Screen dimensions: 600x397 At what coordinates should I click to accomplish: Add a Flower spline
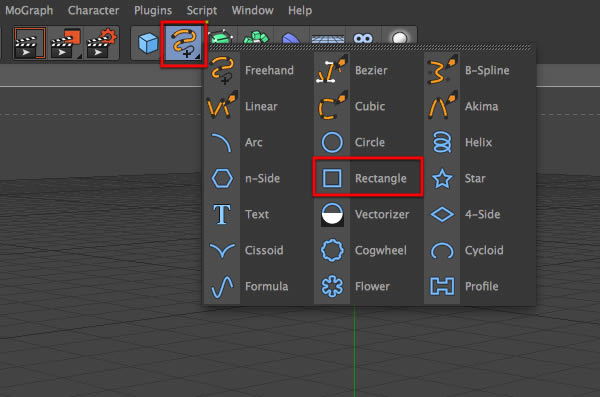[368, 286]
